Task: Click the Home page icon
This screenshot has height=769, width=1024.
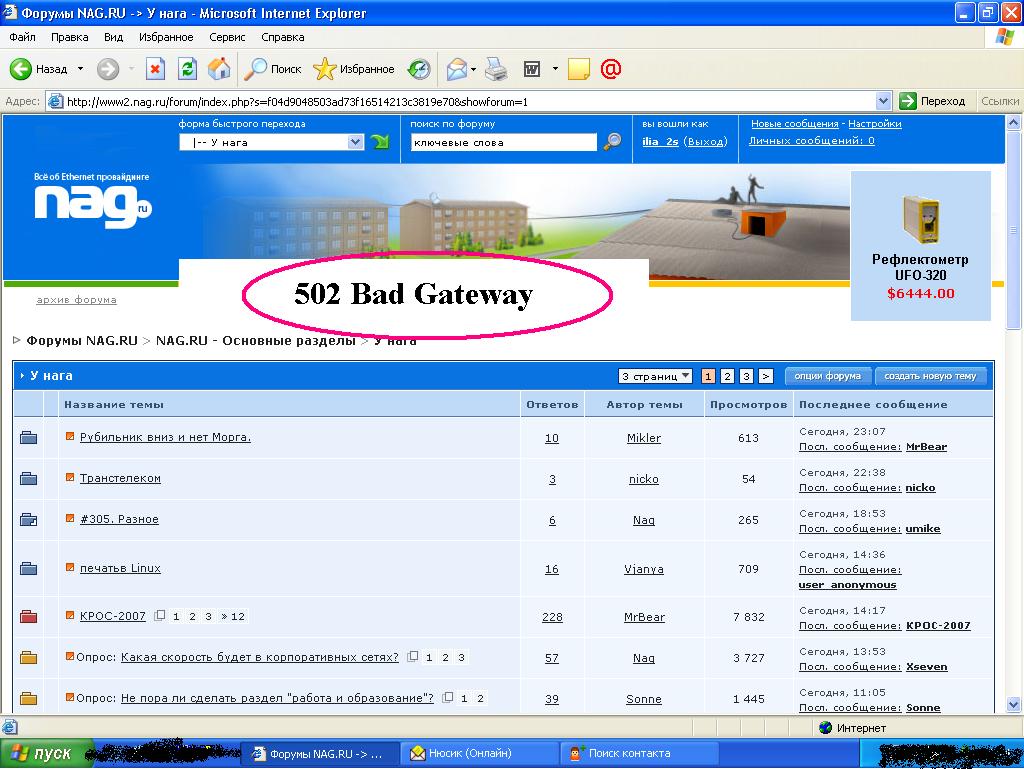Action: pos(219,69)
